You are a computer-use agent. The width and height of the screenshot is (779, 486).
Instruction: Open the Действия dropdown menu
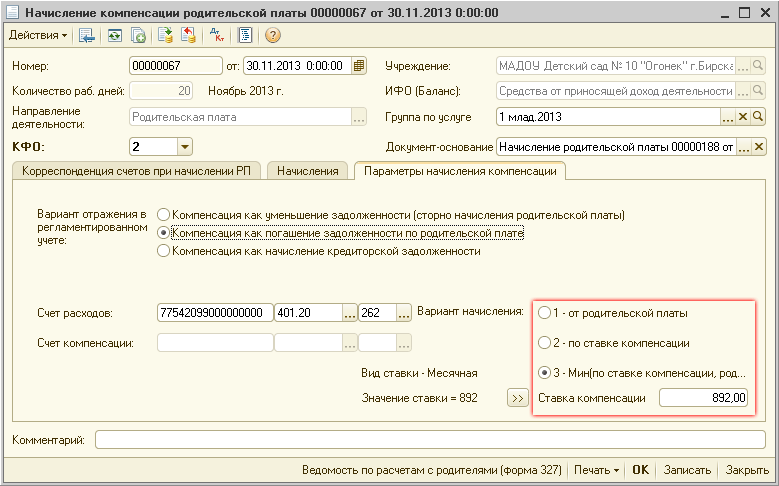coord(38,36)
